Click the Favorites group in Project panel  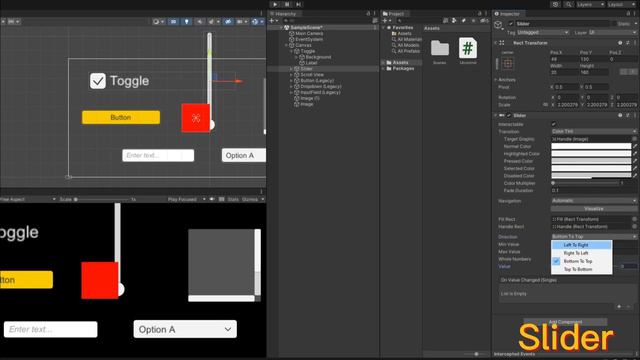point(402,27)
